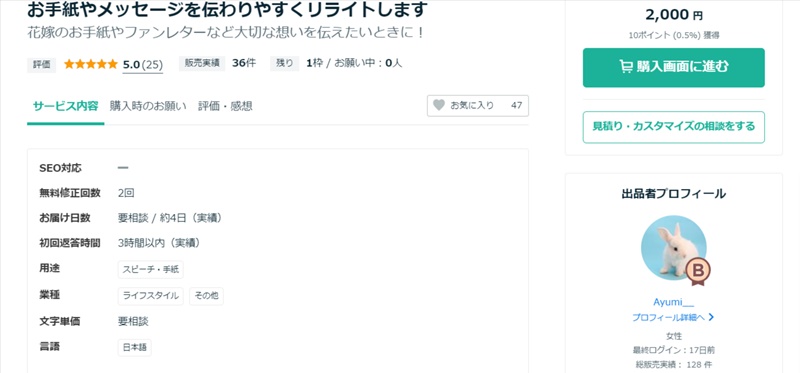
Task: Open the rabbit profile avatar image
Action: pyautogui.click(x=673, y=248)
